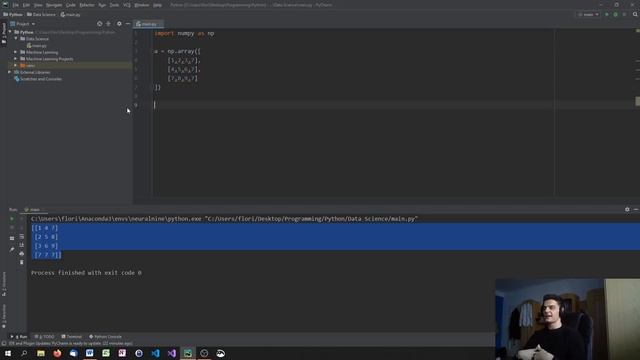The height and width of the screenshot is (360, 640).
Task: Click the Windows Start button
Action: tap(8, 353)
